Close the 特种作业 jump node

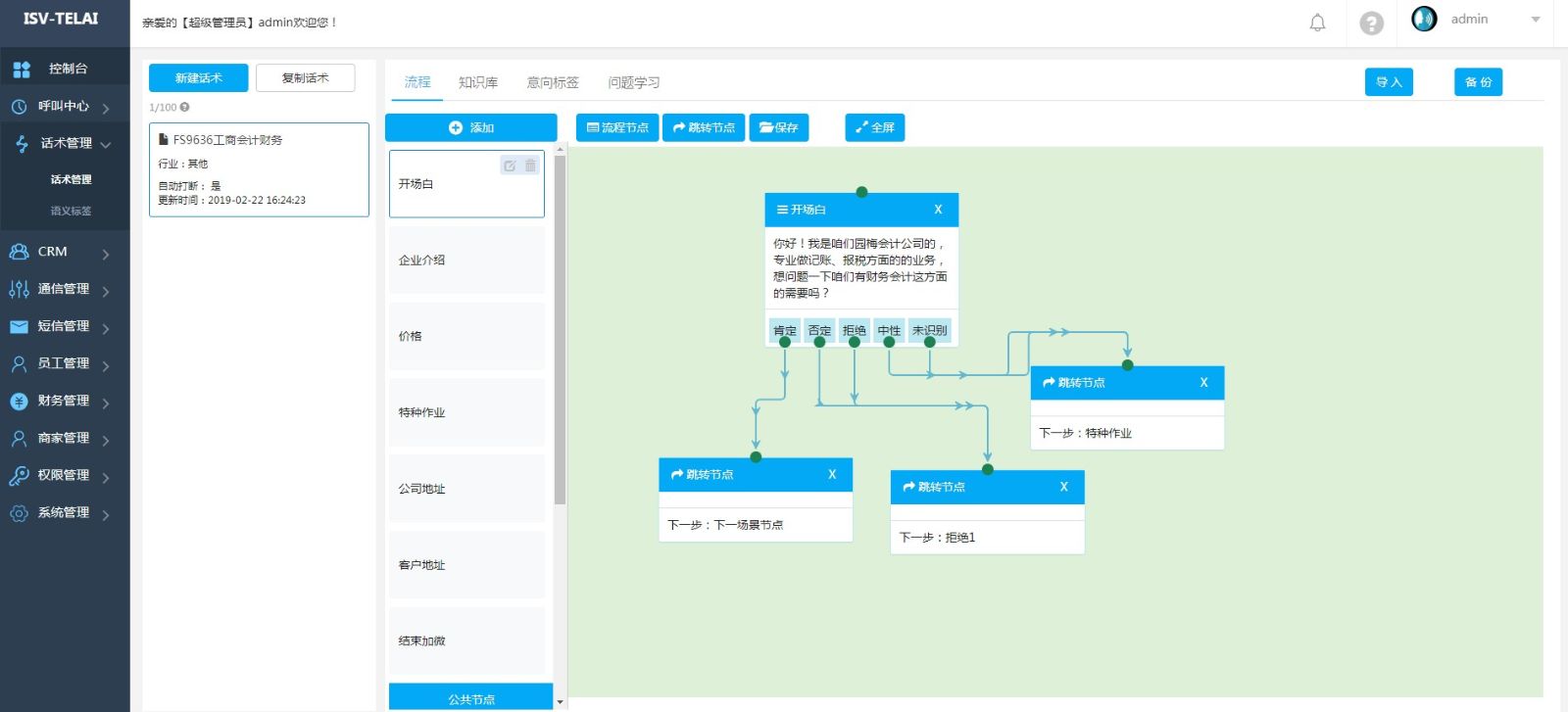(x=1203, y=383)
